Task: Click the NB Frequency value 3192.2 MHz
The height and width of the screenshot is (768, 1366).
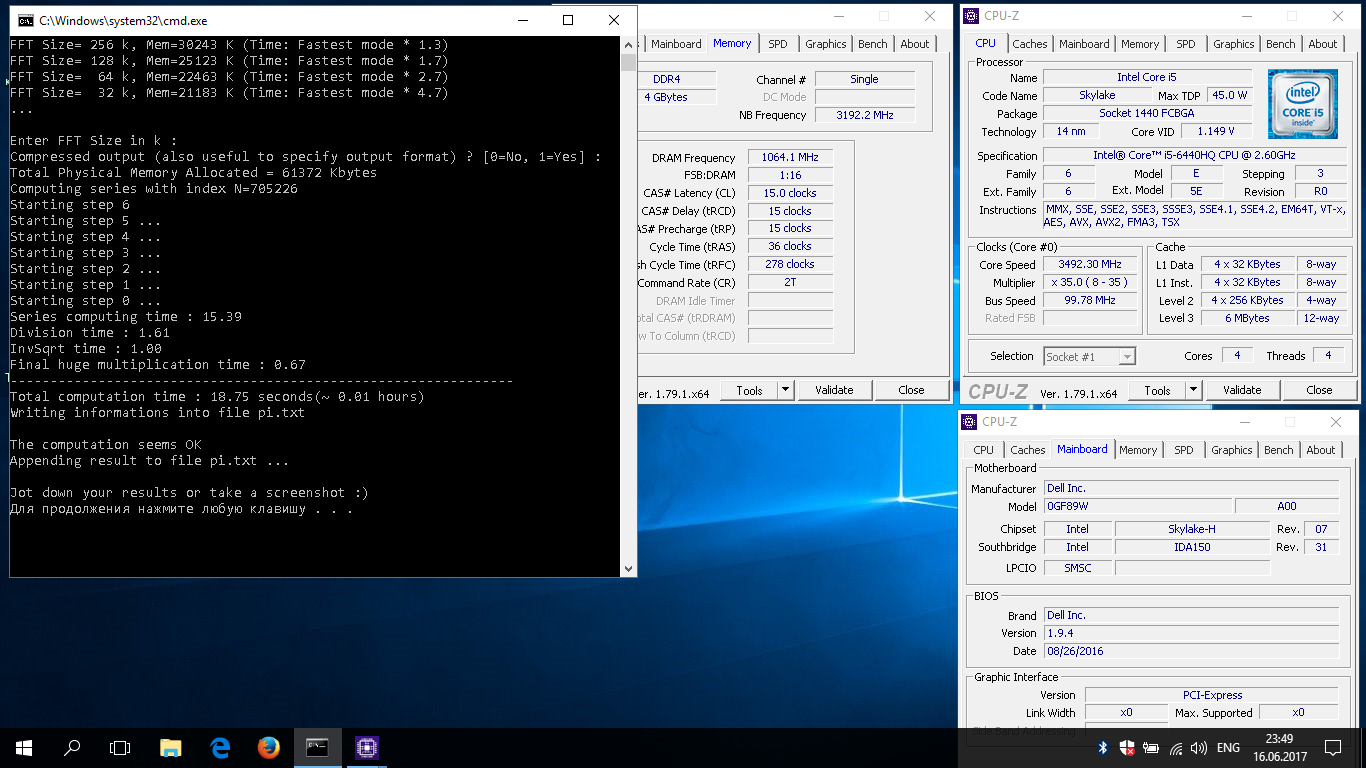Action: click(864, 115)
